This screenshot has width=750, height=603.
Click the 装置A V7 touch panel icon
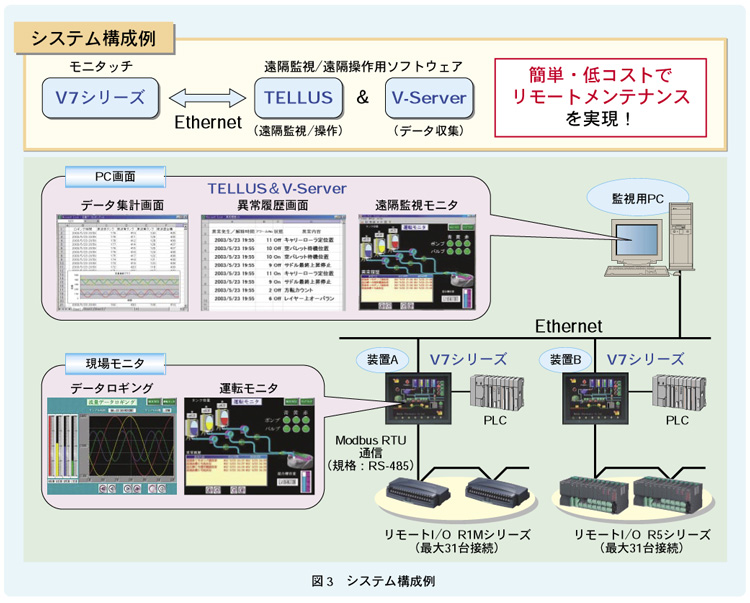[419, 398]
